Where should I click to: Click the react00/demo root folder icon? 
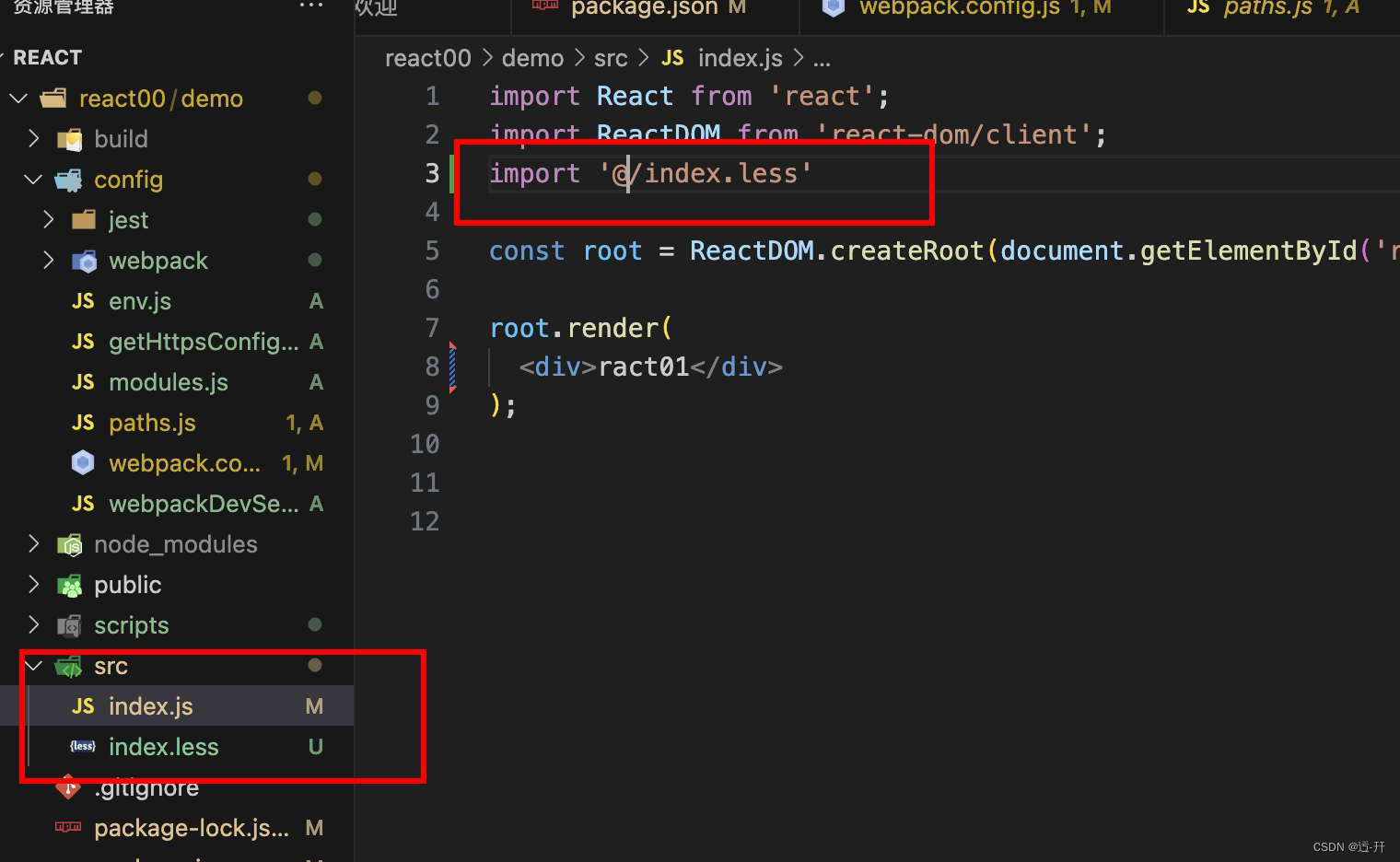(x=54, y=99)
